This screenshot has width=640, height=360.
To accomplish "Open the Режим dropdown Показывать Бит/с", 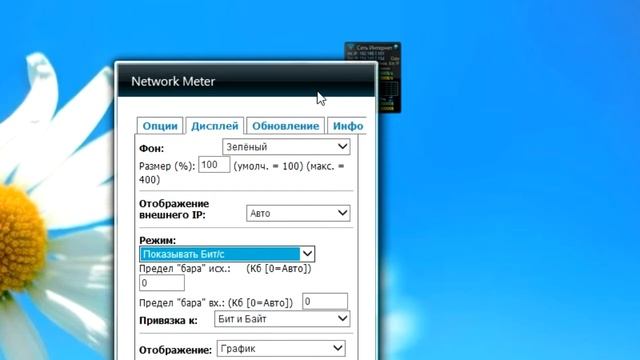I will tap(227, 254).
